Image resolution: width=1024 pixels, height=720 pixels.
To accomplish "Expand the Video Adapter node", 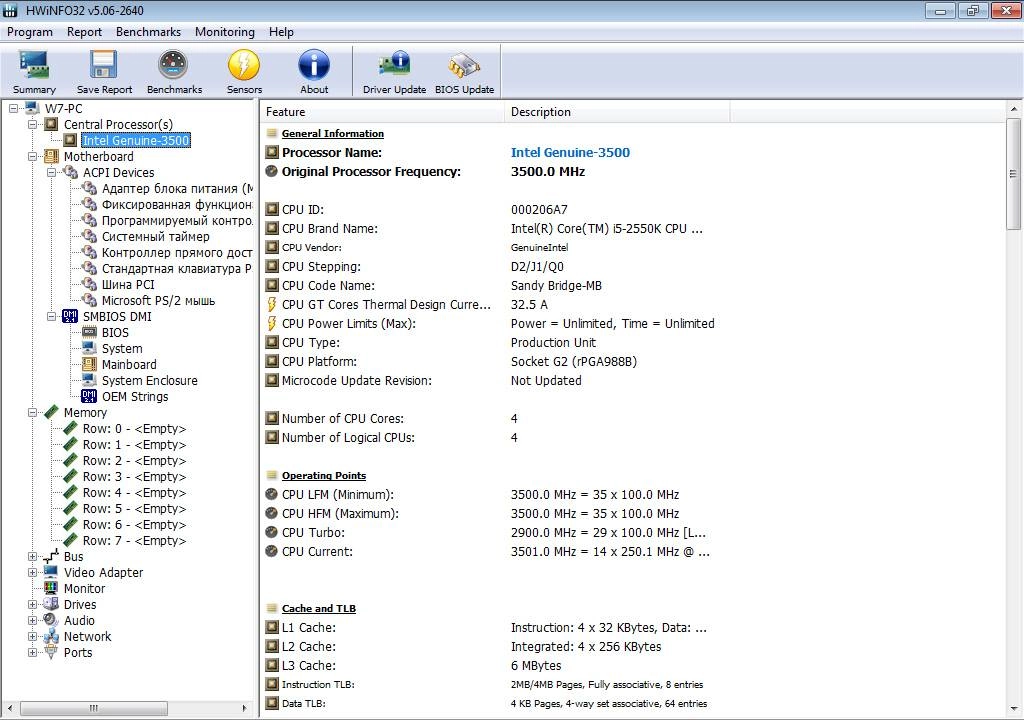I will (33, 572).
